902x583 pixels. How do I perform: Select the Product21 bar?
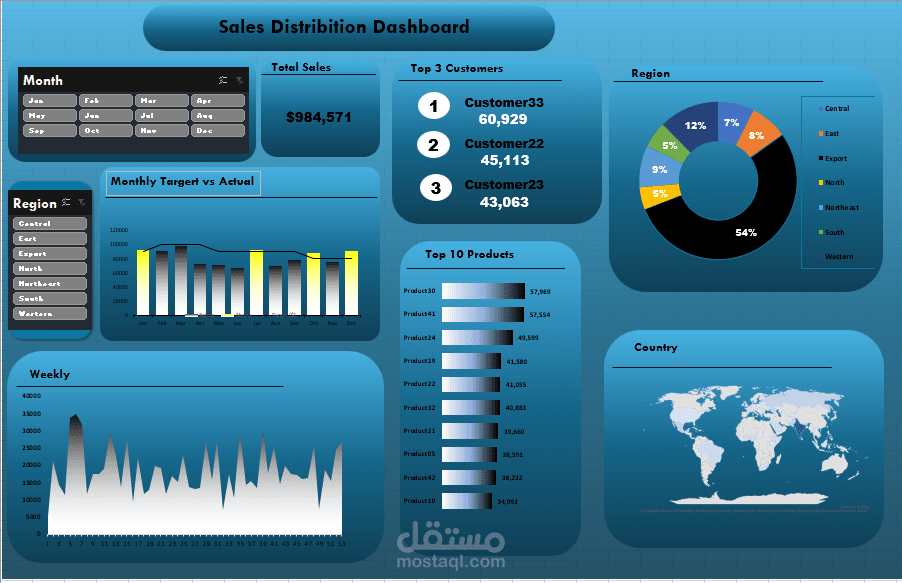[x=470, y=431]
